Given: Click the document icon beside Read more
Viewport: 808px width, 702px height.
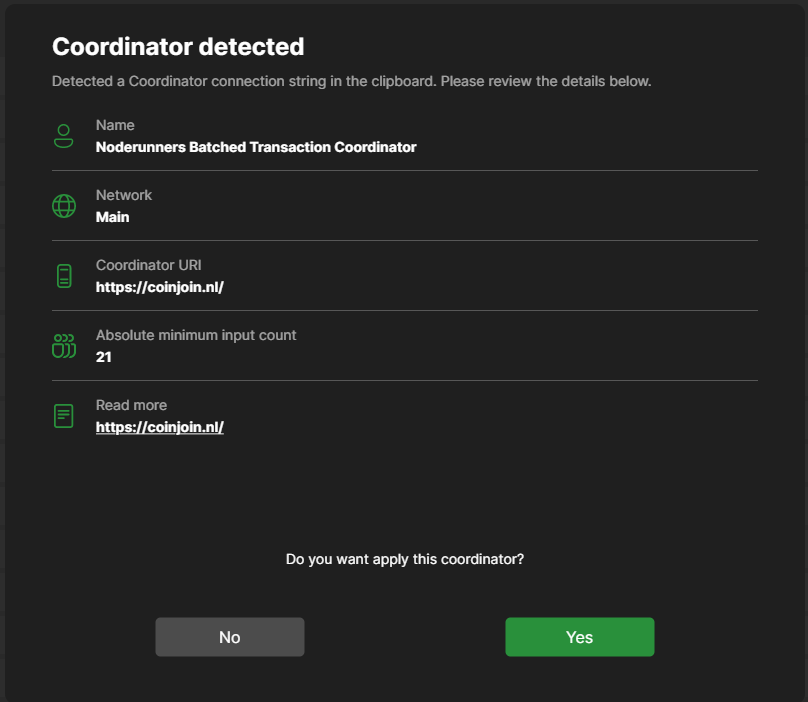Looking at the screenshot, I should point(64,416).
